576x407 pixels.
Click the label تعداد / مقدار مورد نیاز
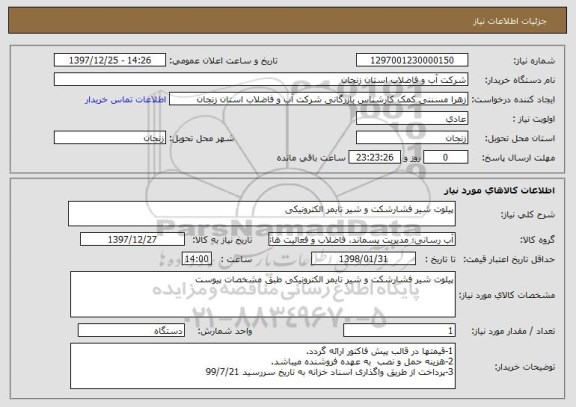(x=513, y=331)
